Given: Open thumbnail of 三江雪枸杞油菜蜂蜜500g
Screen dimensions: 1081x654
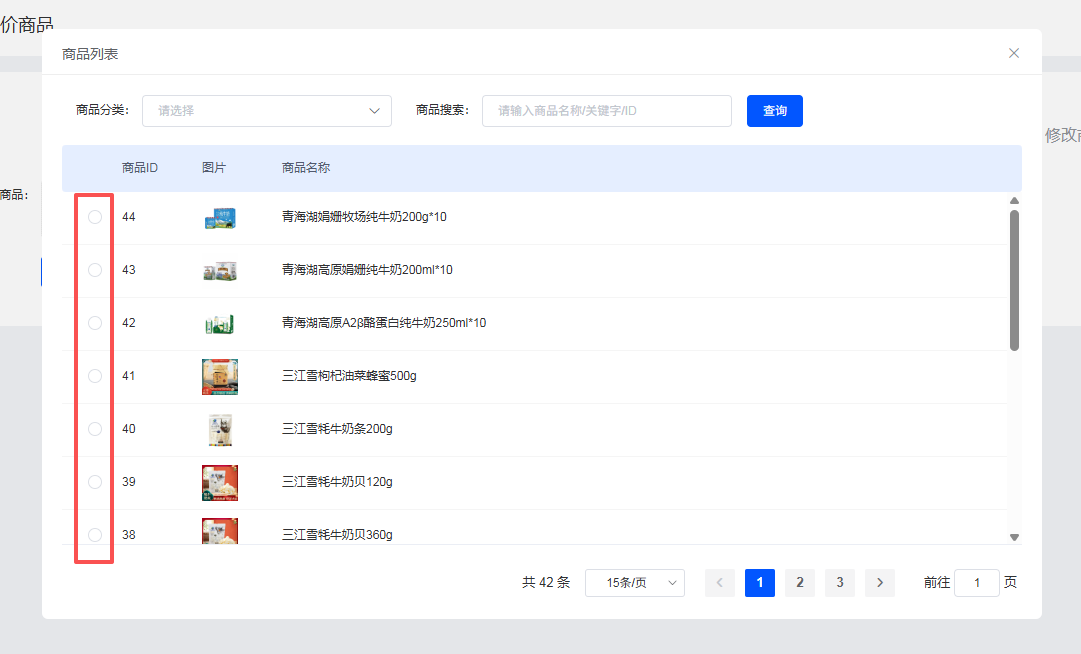Looking at the screenshot, I should [220, 376].
